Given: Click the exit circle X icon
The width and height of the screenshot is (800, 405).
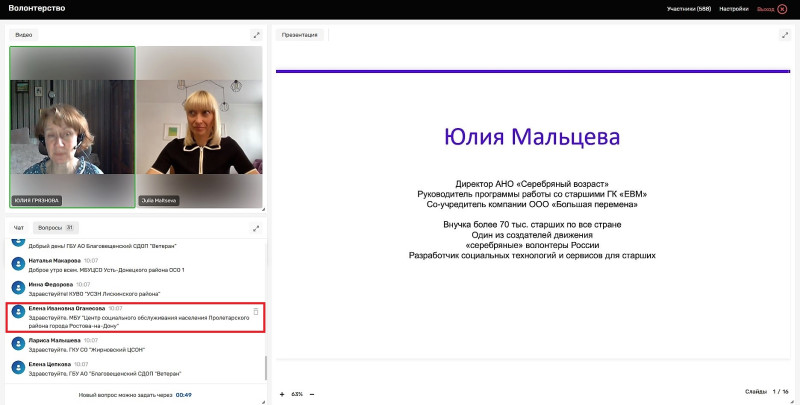Looking at the screenshot, I should pos(782,9).
